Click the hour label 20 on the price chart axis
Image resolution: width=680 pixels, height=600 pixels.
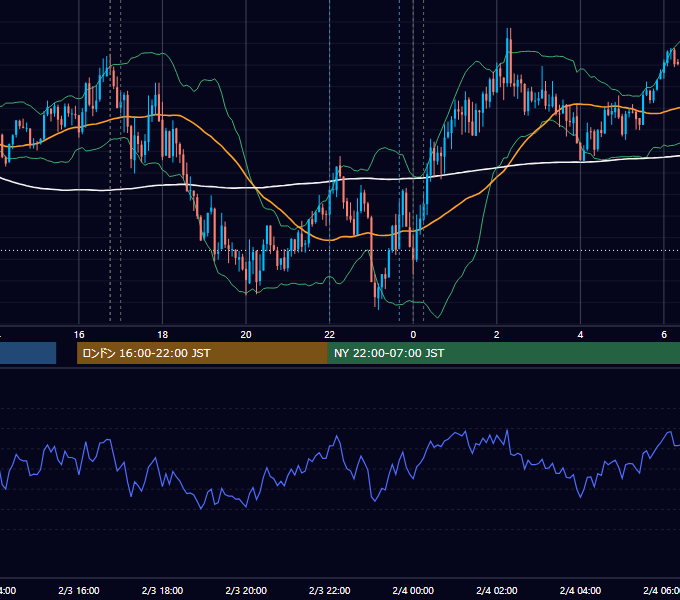click(x=246, y=335)
